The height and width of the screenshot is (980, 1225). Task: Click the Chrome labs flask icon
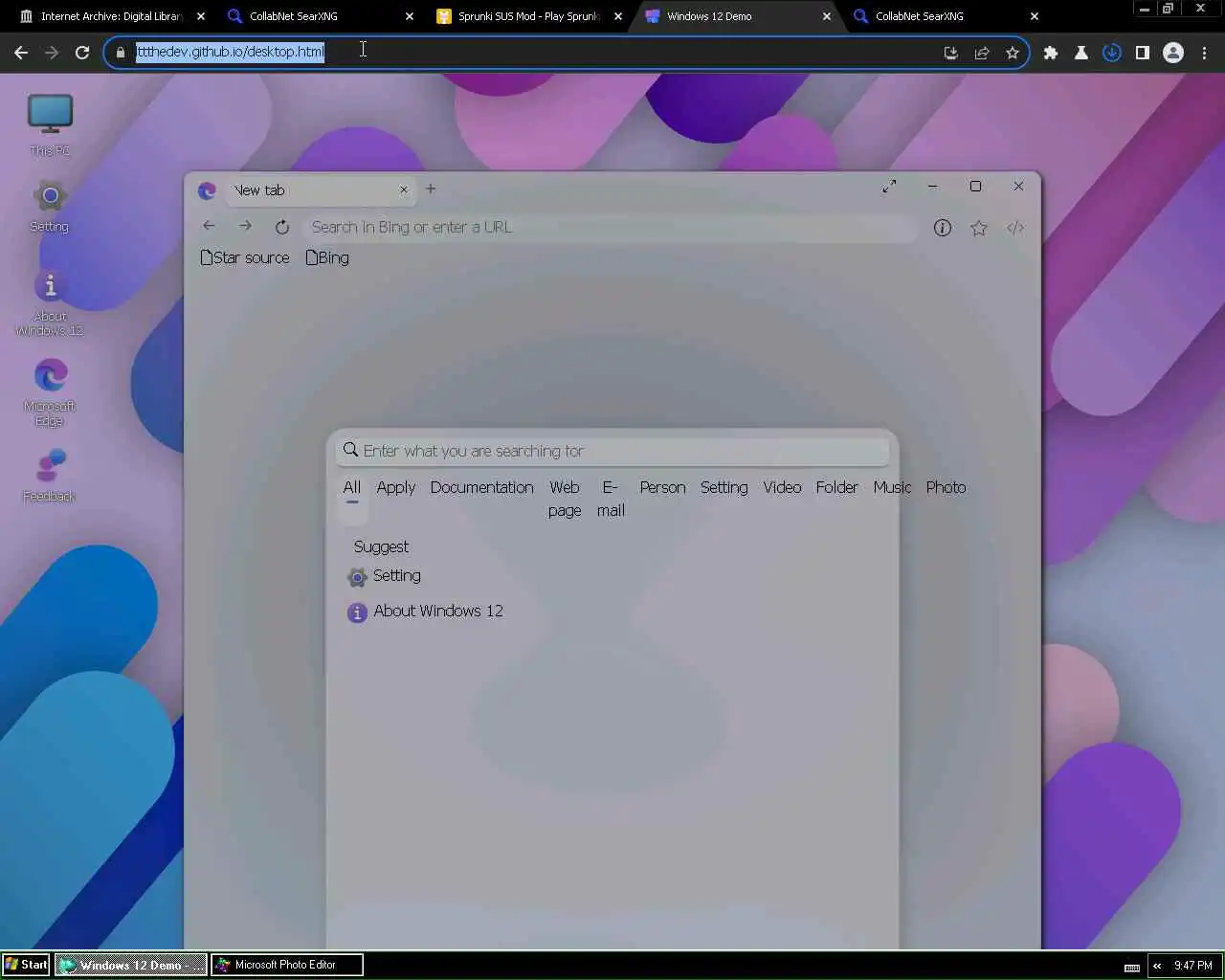click(x=1081, y=53)
